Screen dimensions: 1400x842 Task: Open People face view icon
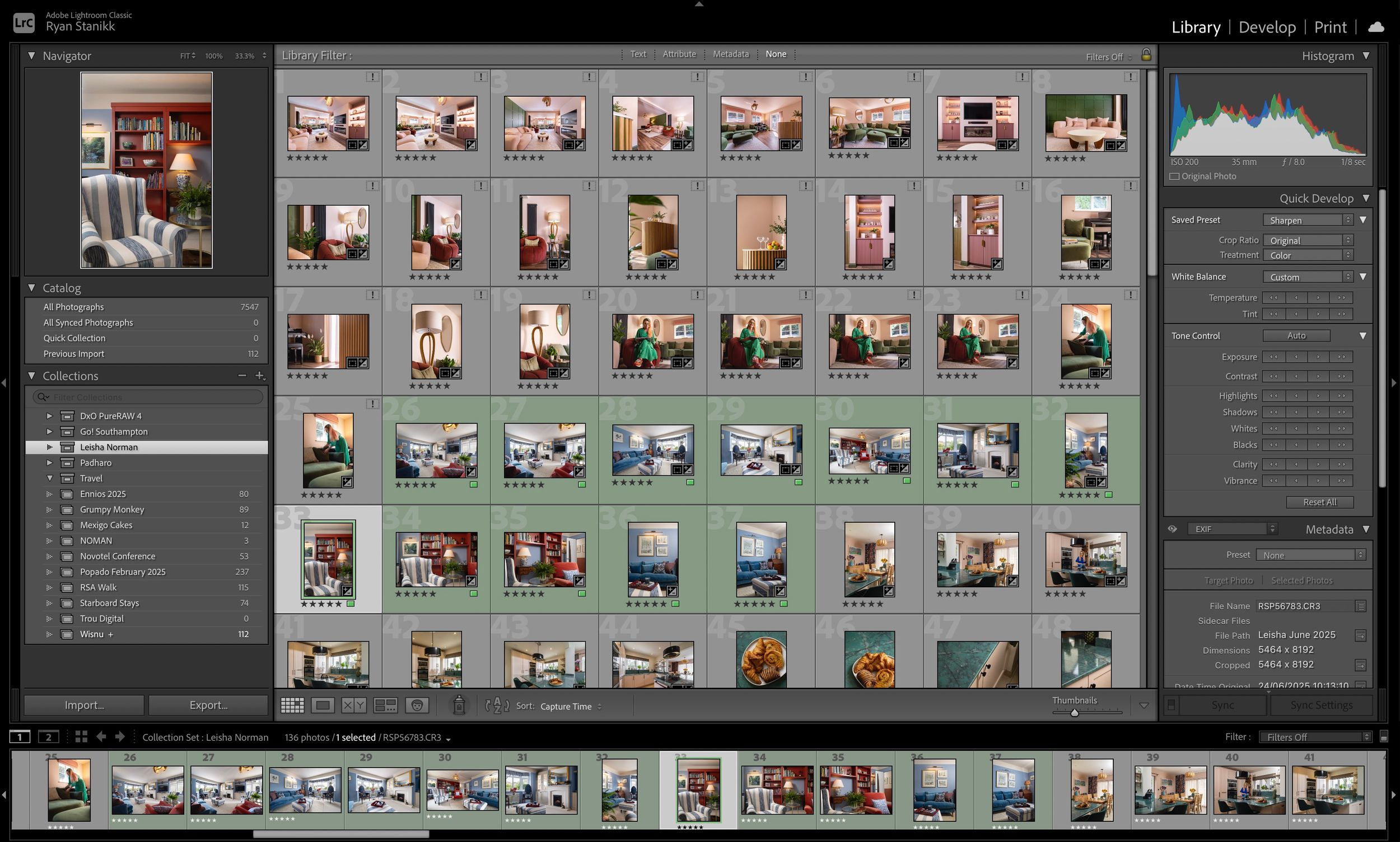tap(417, 705)
